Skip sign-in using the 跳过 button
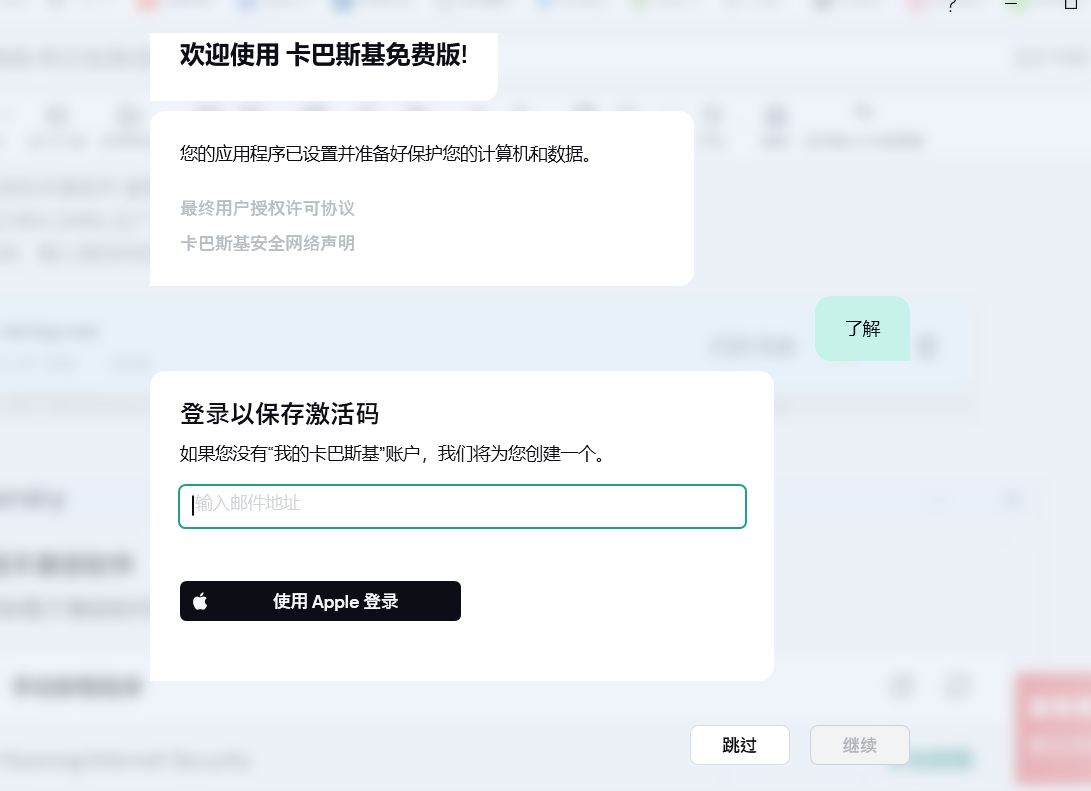The width and height of the screenshot is (1091, 791). coord(739,745)
